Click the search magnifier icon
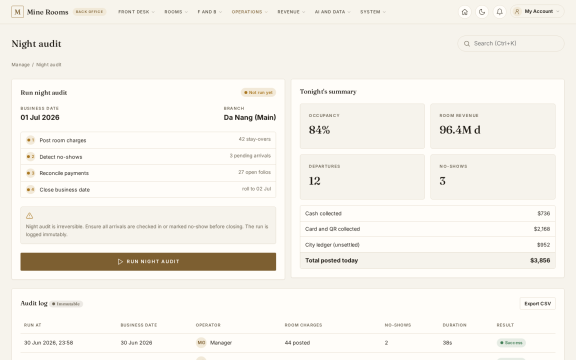576x360 pixels. pos(467,44)
